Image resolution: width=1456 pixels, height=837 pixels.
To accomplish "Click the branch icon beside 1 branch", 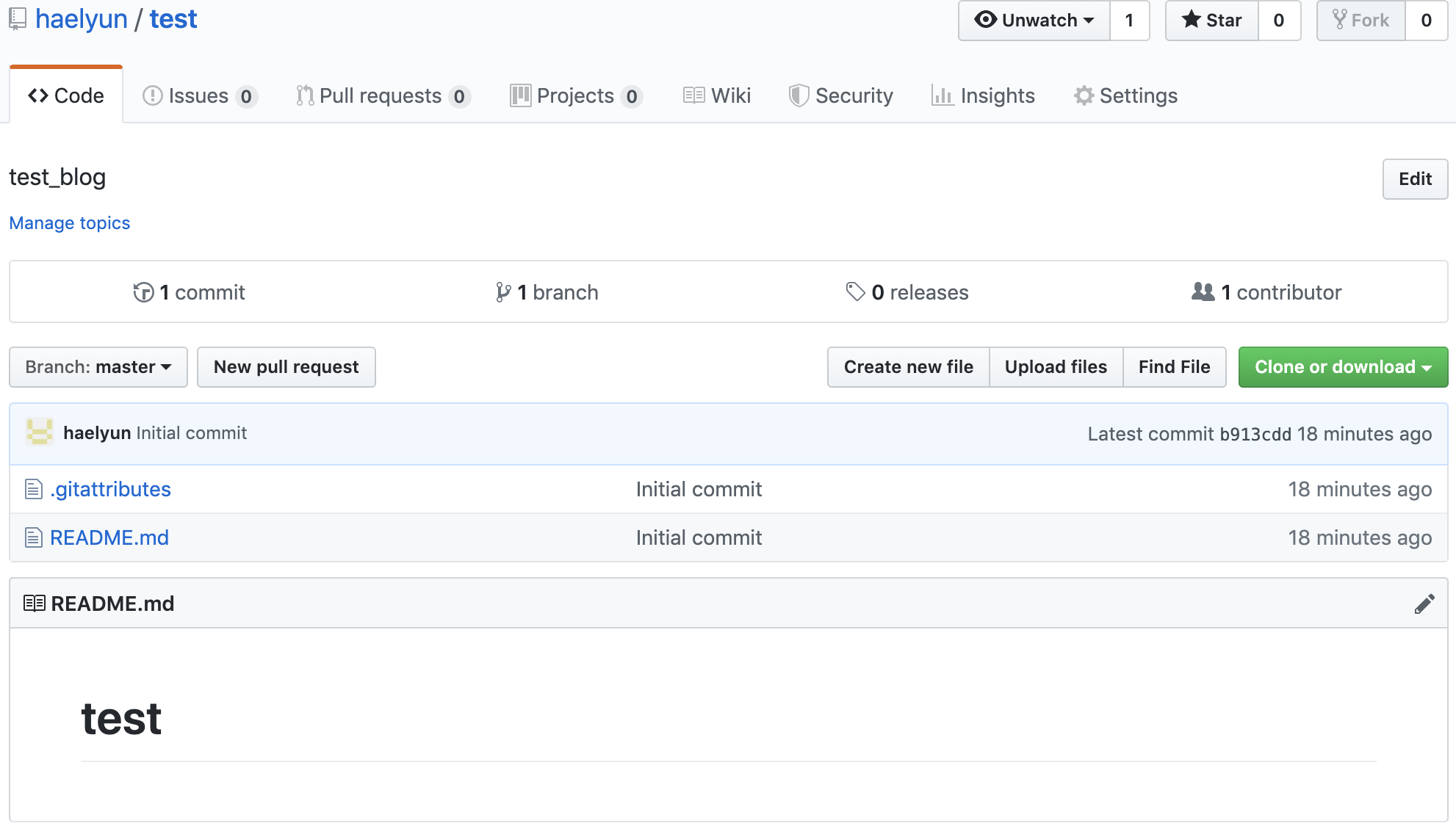I will coord(502,292).
